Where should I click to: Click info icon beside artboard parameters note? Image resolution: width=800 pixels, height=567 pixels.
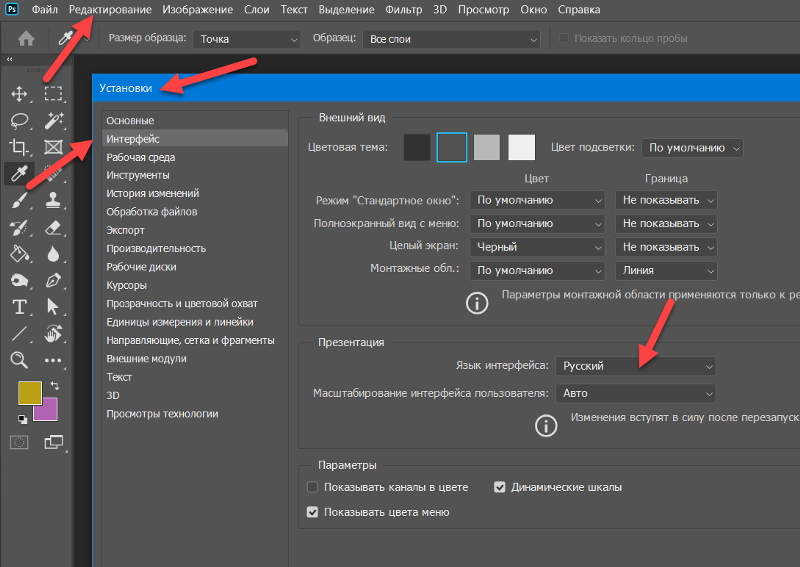click(x=477, y=303)
